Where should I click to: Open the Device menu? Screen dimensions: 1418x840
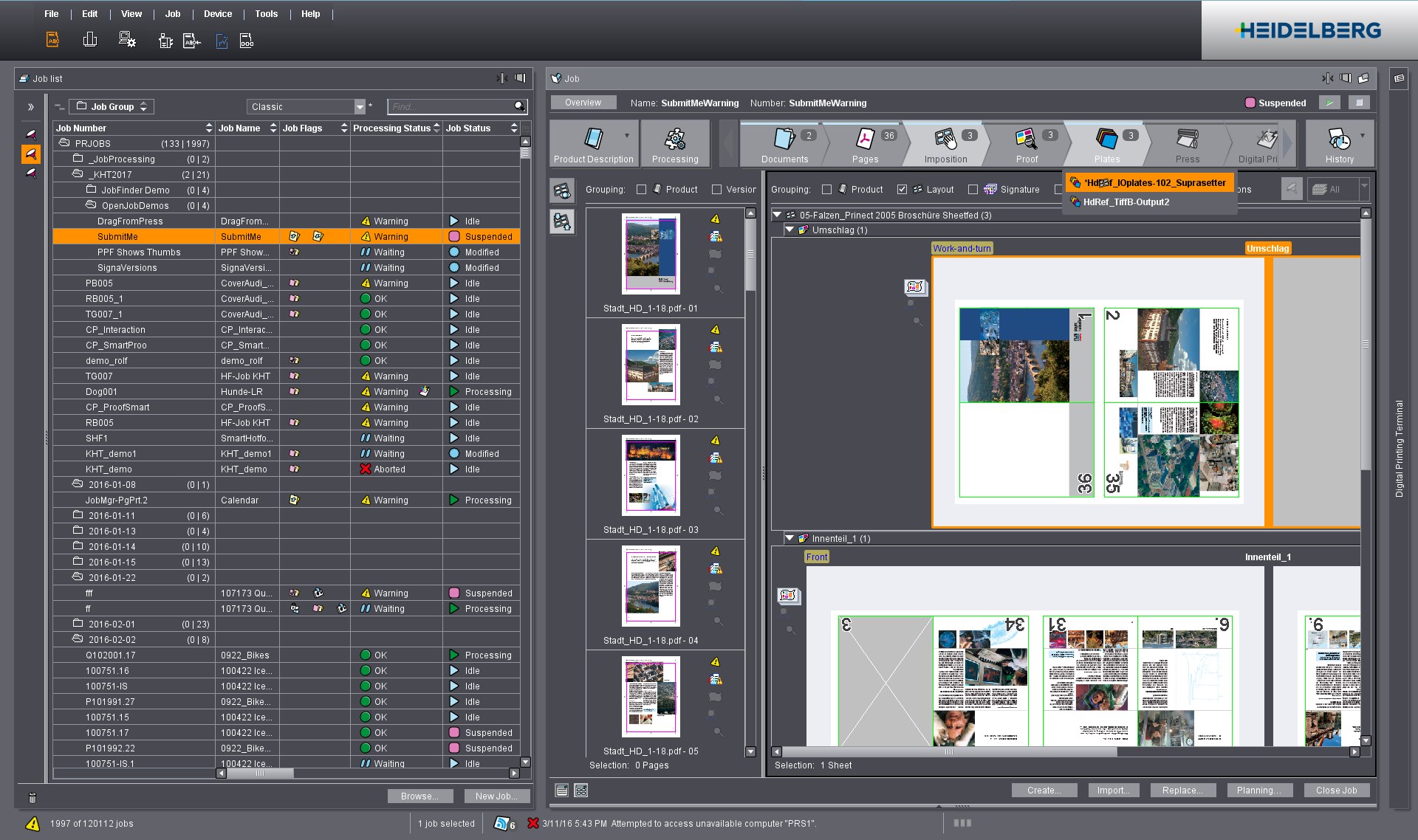click(218, 13)
